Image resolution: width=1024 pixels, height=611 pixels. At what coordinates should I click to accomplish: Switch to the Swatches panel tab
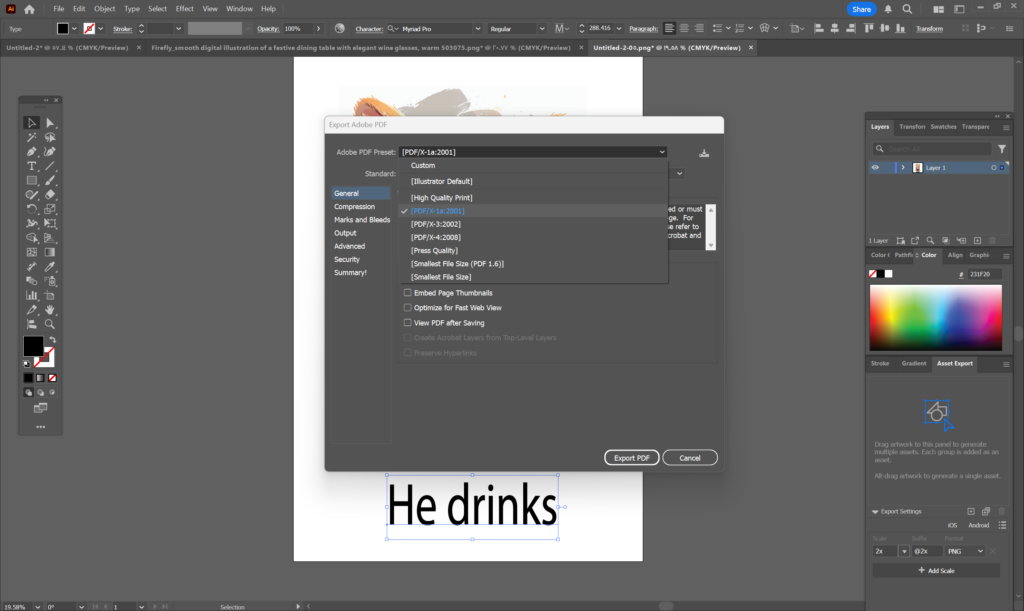click(x=943, y=127)
